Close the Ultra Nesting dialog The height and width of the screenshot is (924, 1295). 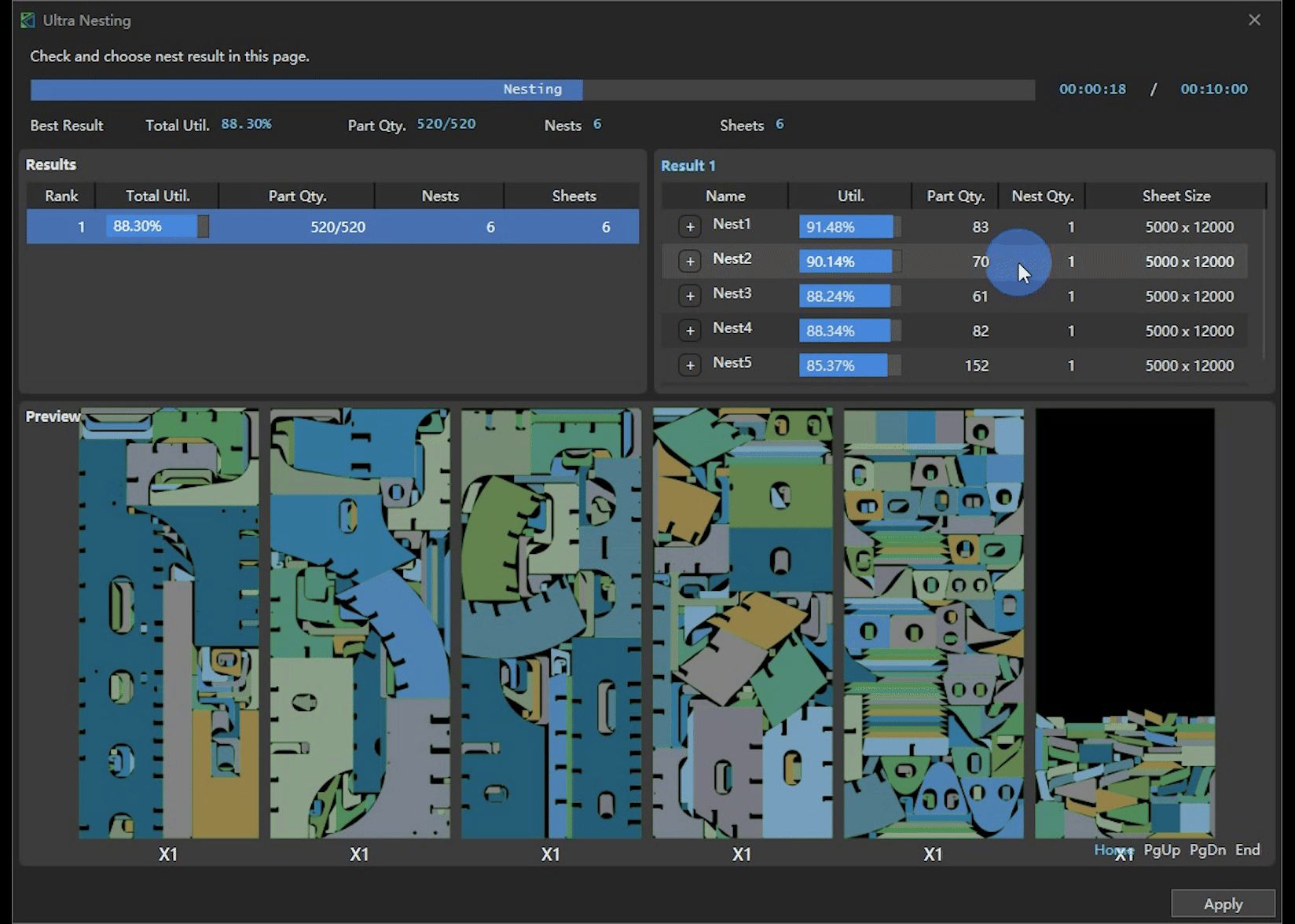tap(1254, 20)
